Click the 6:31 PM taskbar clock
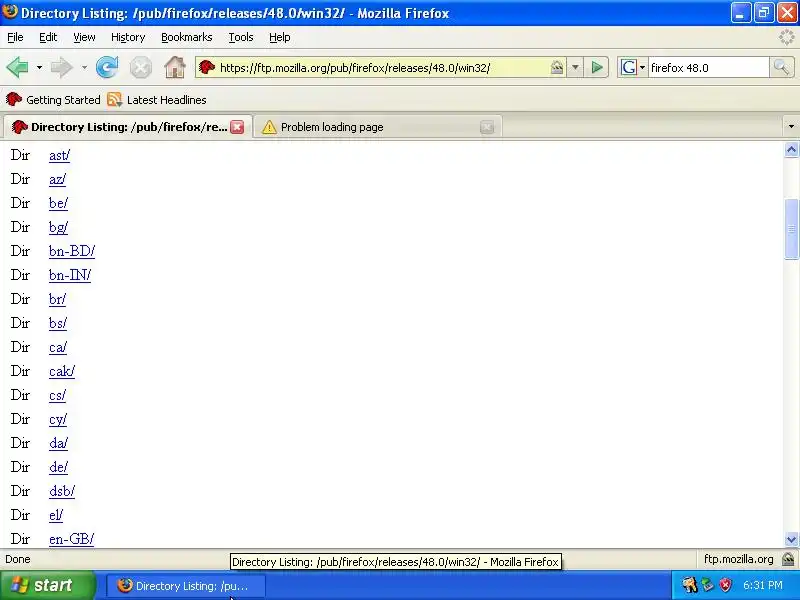Screen dimensions: 800x600 [763, 585]
